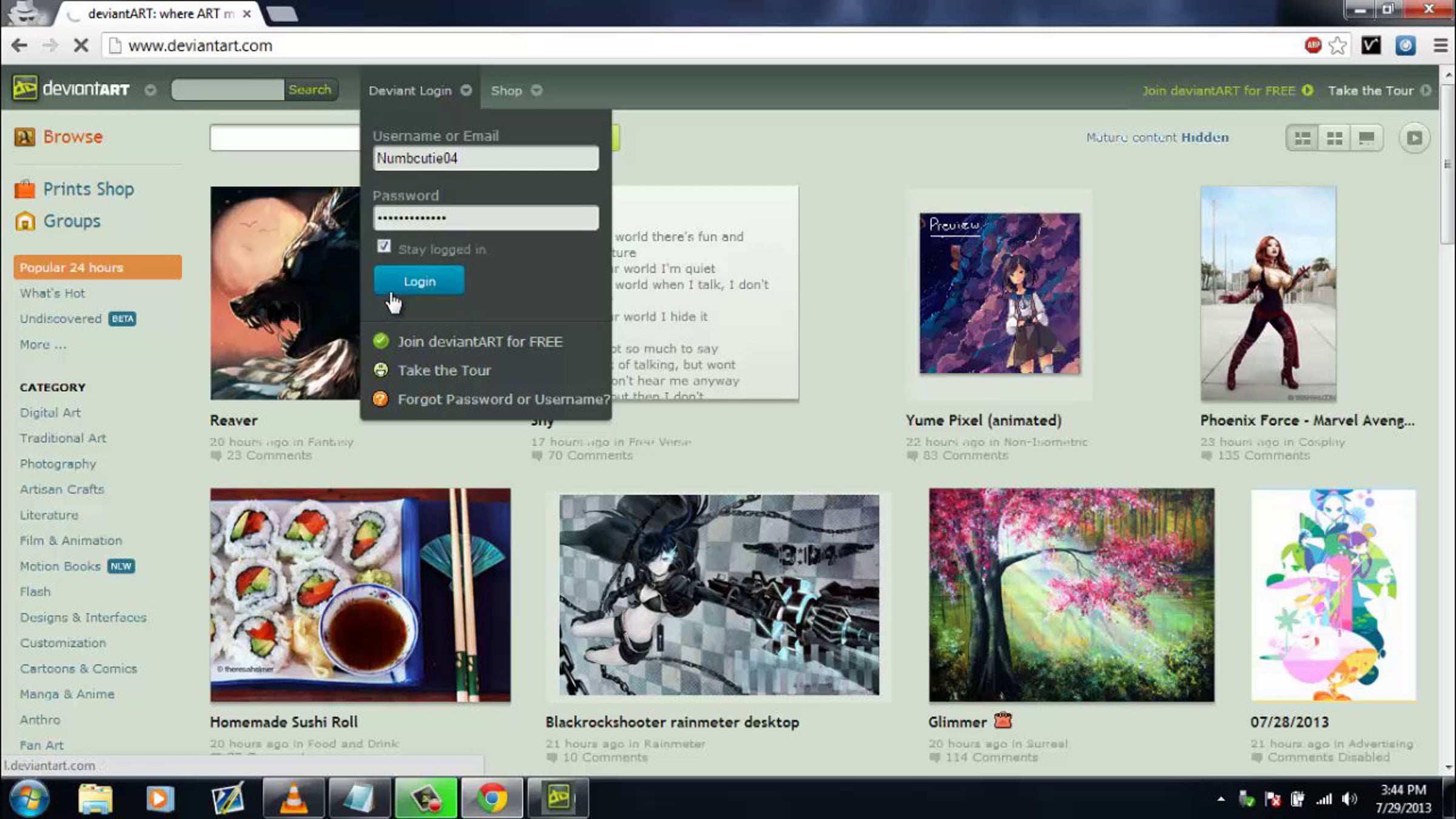Launch VLC media player from taskbar

[x=294, y=799]
